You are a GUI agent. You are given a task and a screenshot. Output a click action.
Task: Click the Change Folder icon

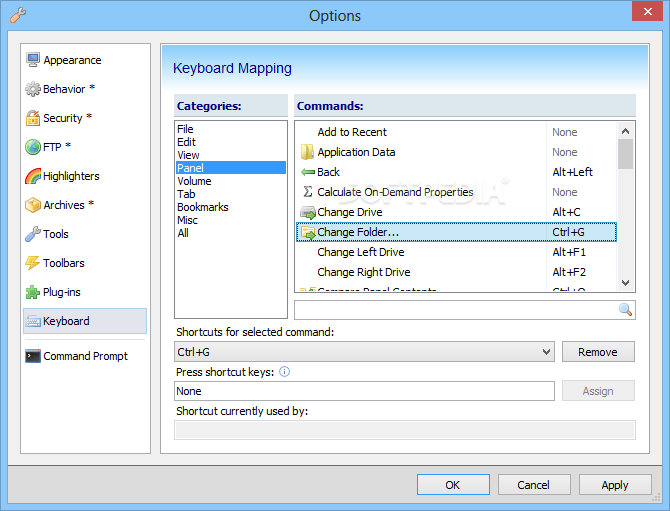pyautogui.click(x=308, y=232)
